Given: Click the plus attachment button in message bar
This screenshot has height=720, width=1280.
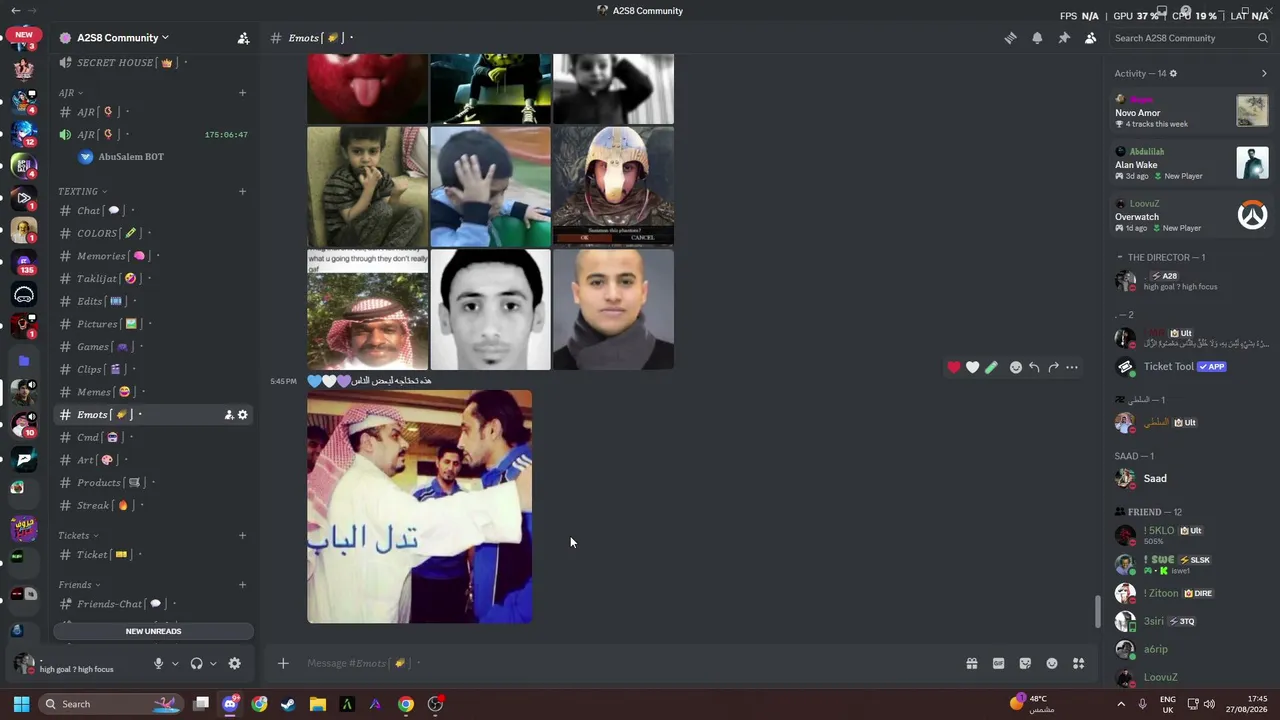Looking at the screenshot, I should [283, 663].
